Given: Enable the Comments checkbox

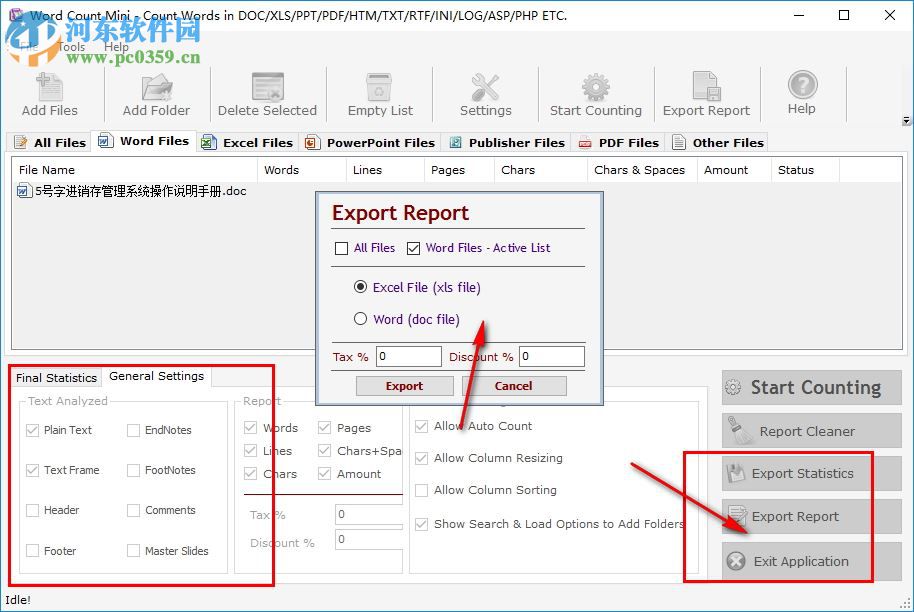Looking at the screenshot, I should [x=133, y=510].
